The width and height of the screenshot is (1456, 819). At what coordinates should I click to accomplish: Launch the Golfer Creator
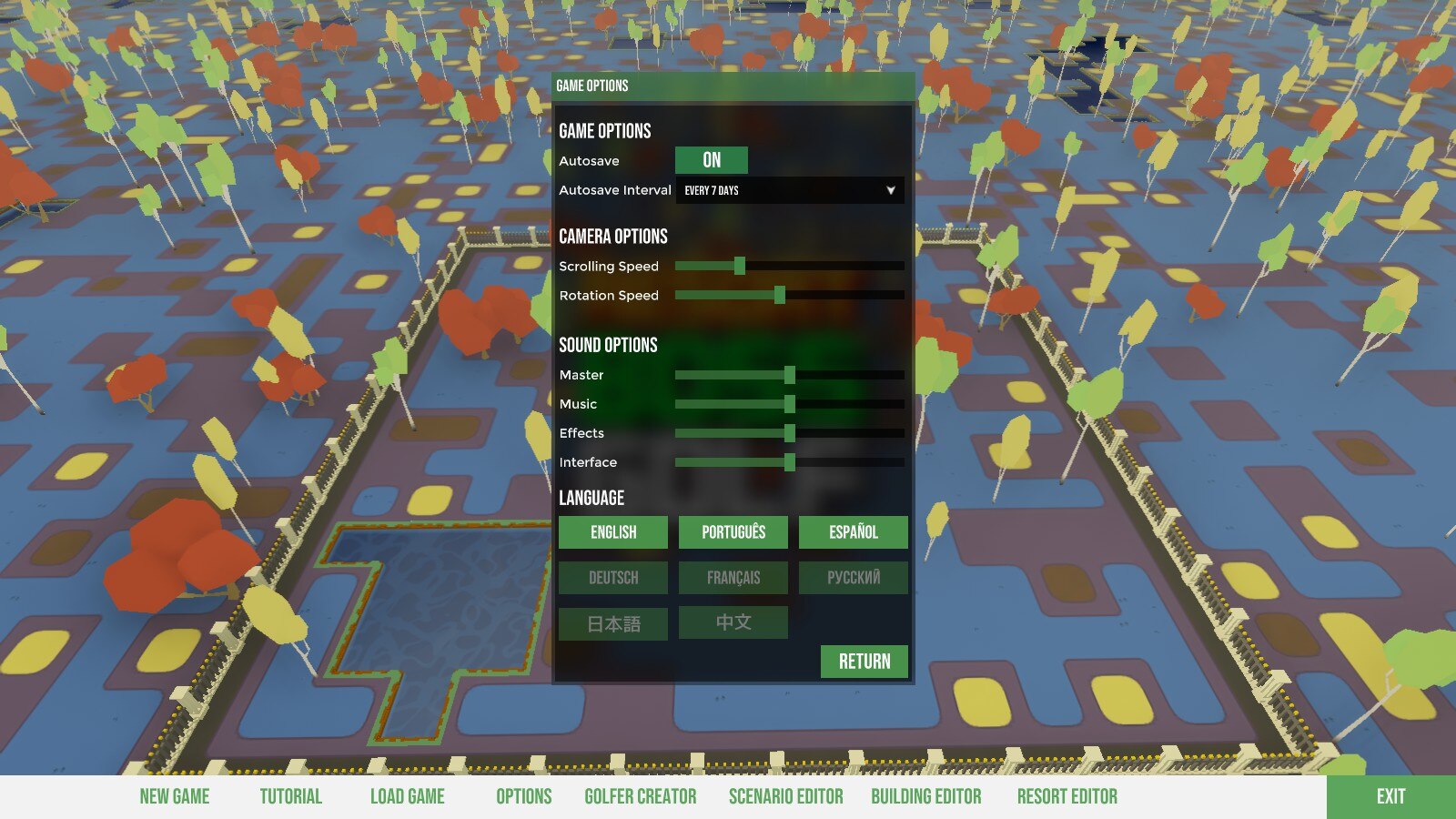coord(640,797)
